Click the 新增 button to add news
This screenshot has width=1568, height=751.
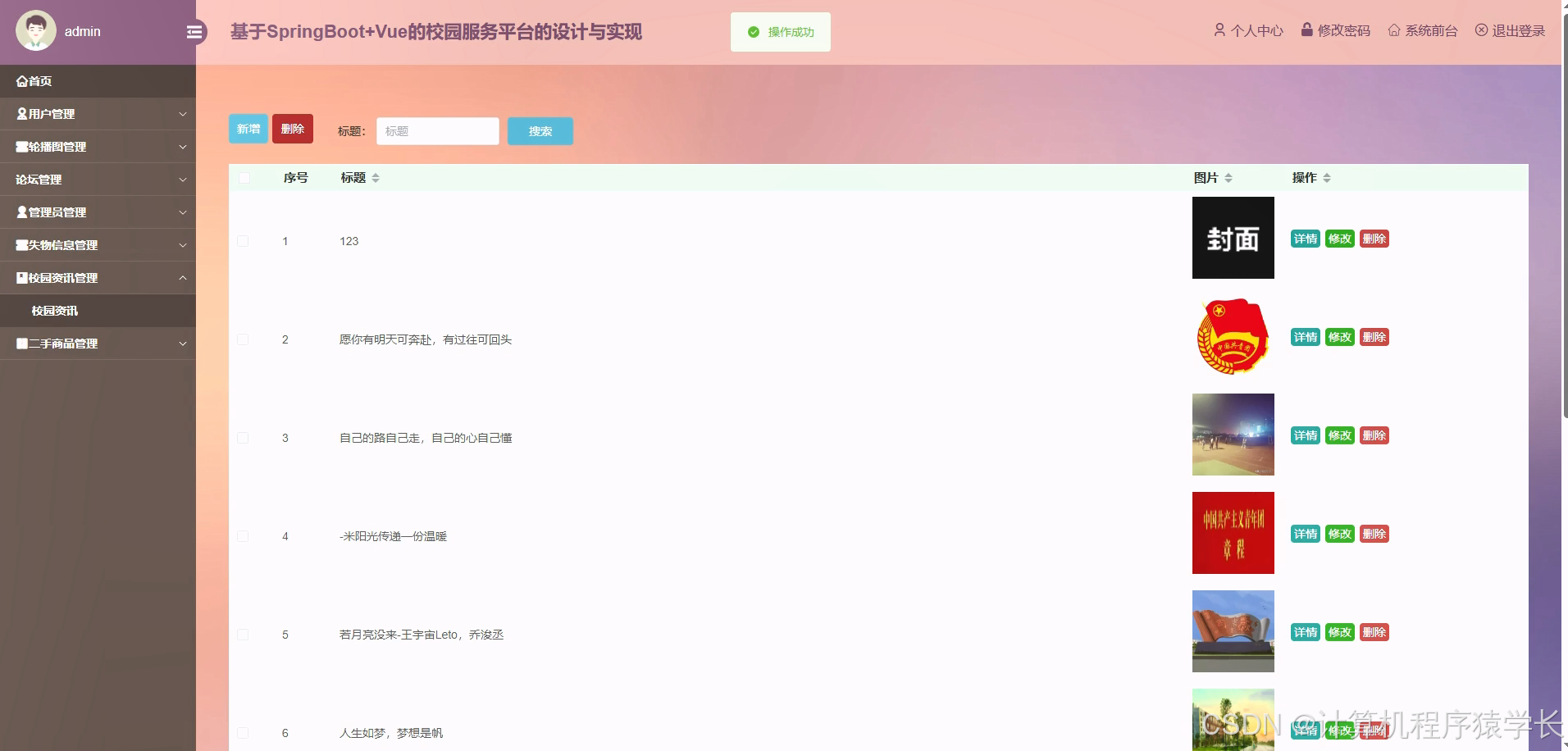click(248, 129)
